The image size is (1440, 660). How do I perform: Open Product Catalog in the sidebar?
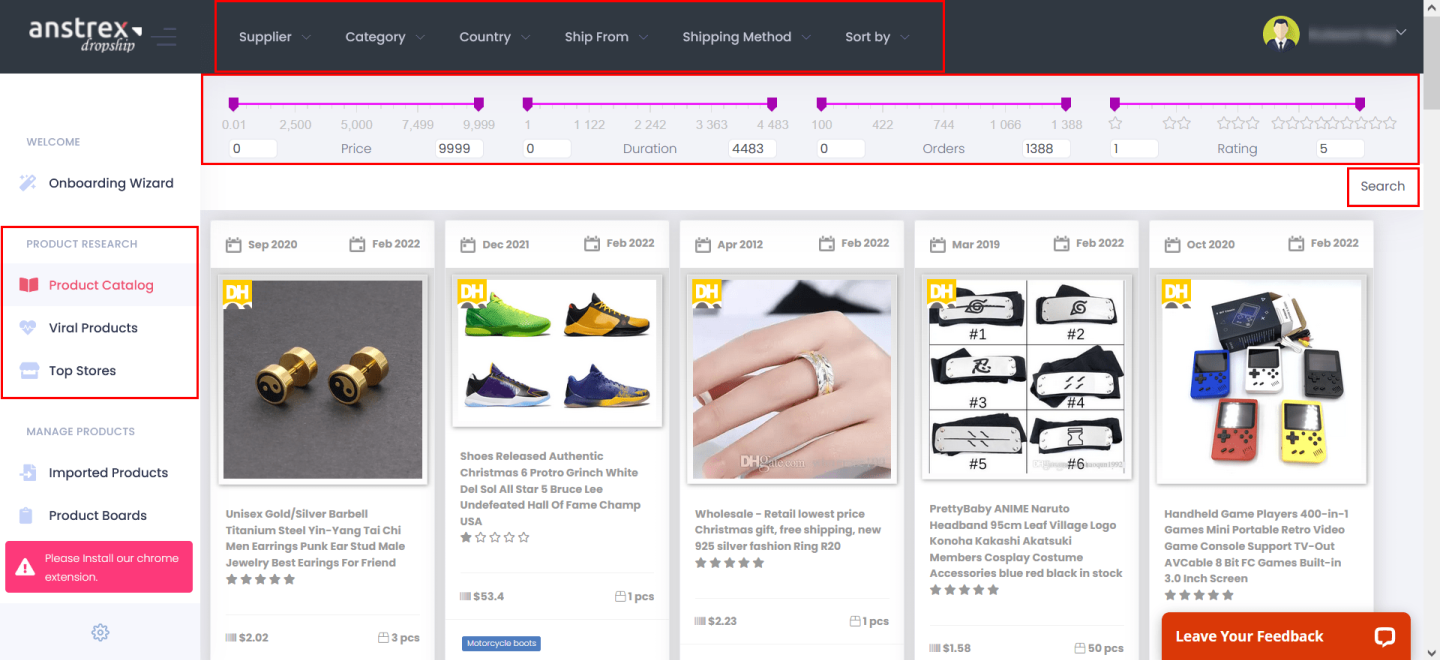point(101,285)
